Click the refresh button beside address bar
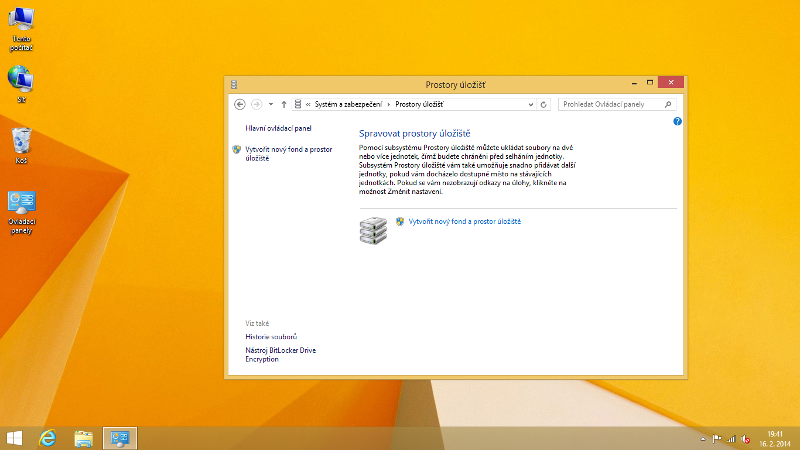The image size is (800, 450). point(544,104)
